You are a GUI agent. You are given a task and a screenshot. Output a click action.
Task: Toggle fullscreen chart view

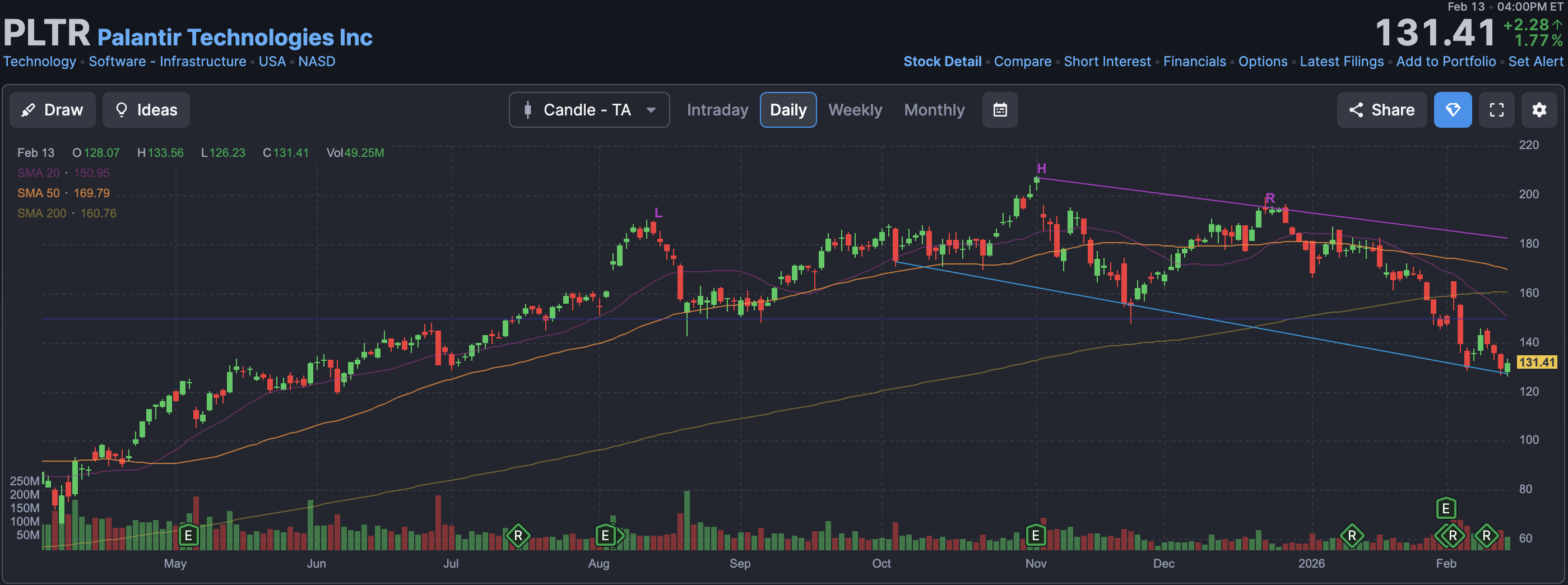point(1497,110)
